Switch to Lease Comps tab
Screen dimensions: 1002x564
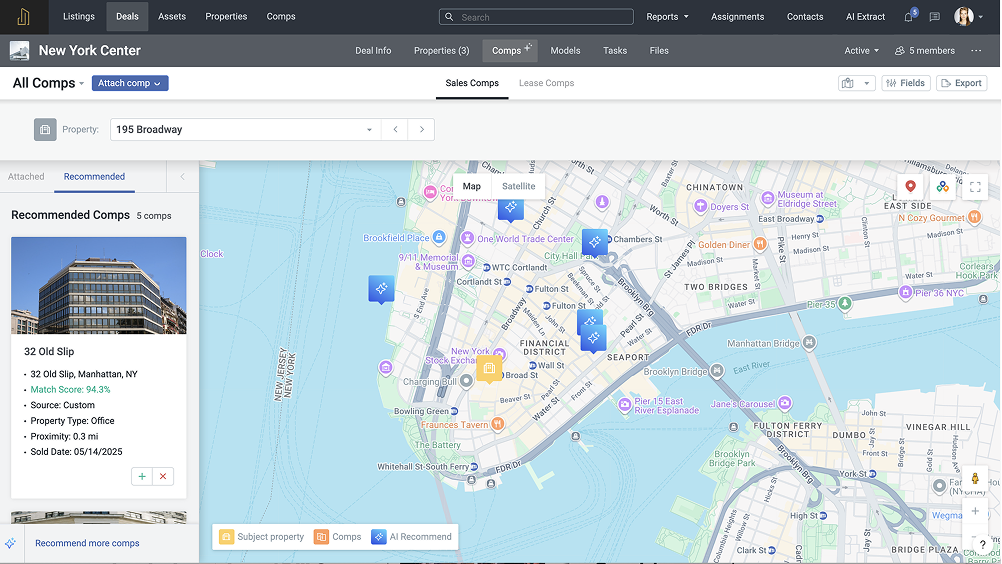546,83
